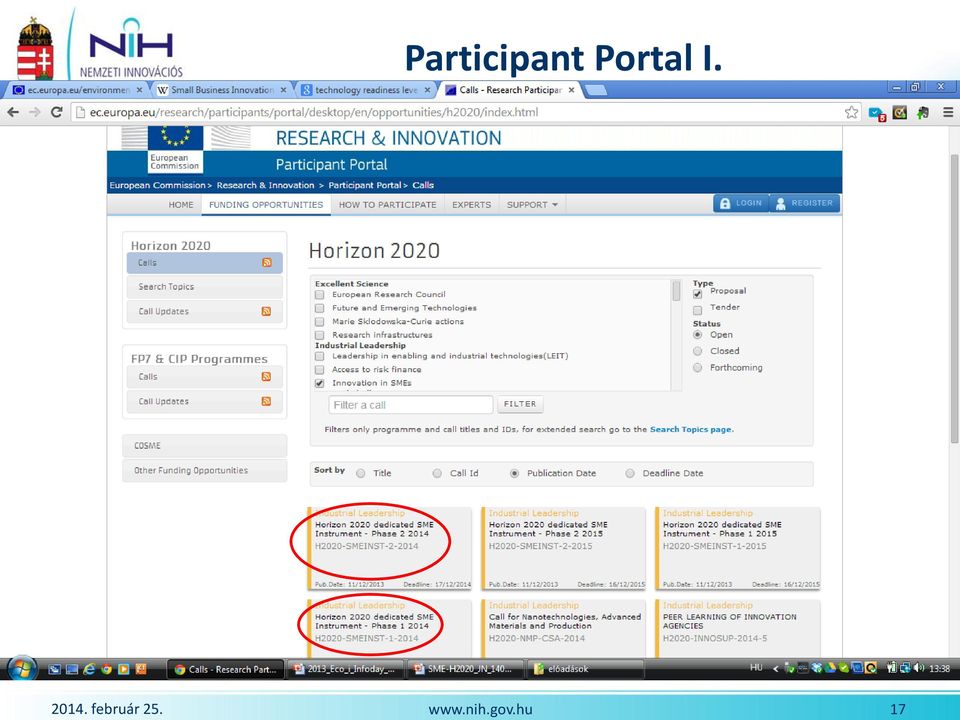This screenshot has width=960, height=720.
Task: Click the RSS icon next to FP7 & CIP Calls
Action: (266, 377)
